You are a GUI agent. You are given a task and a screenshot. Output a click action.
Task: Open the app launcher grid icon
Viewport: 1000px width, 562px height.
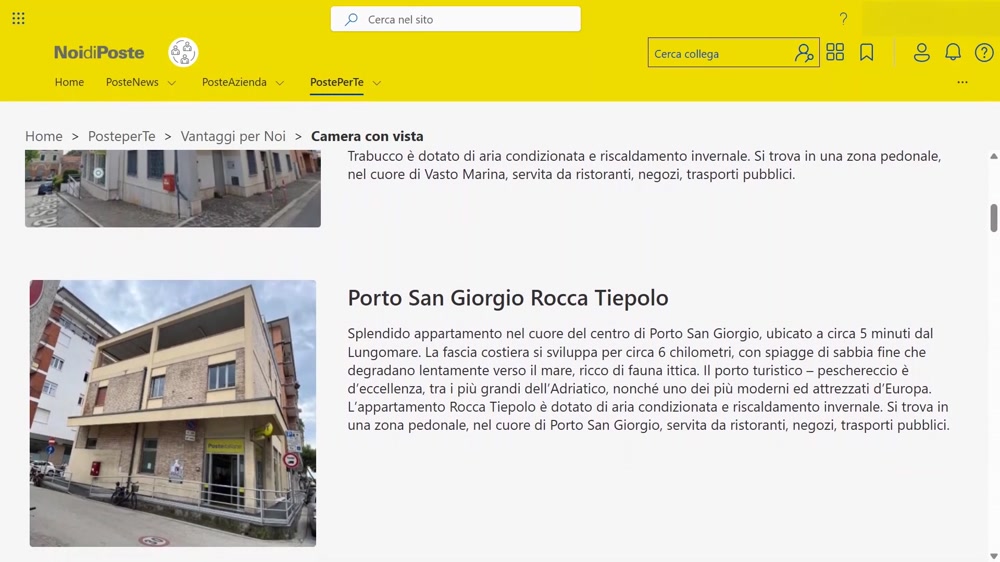tap(18, 18)
